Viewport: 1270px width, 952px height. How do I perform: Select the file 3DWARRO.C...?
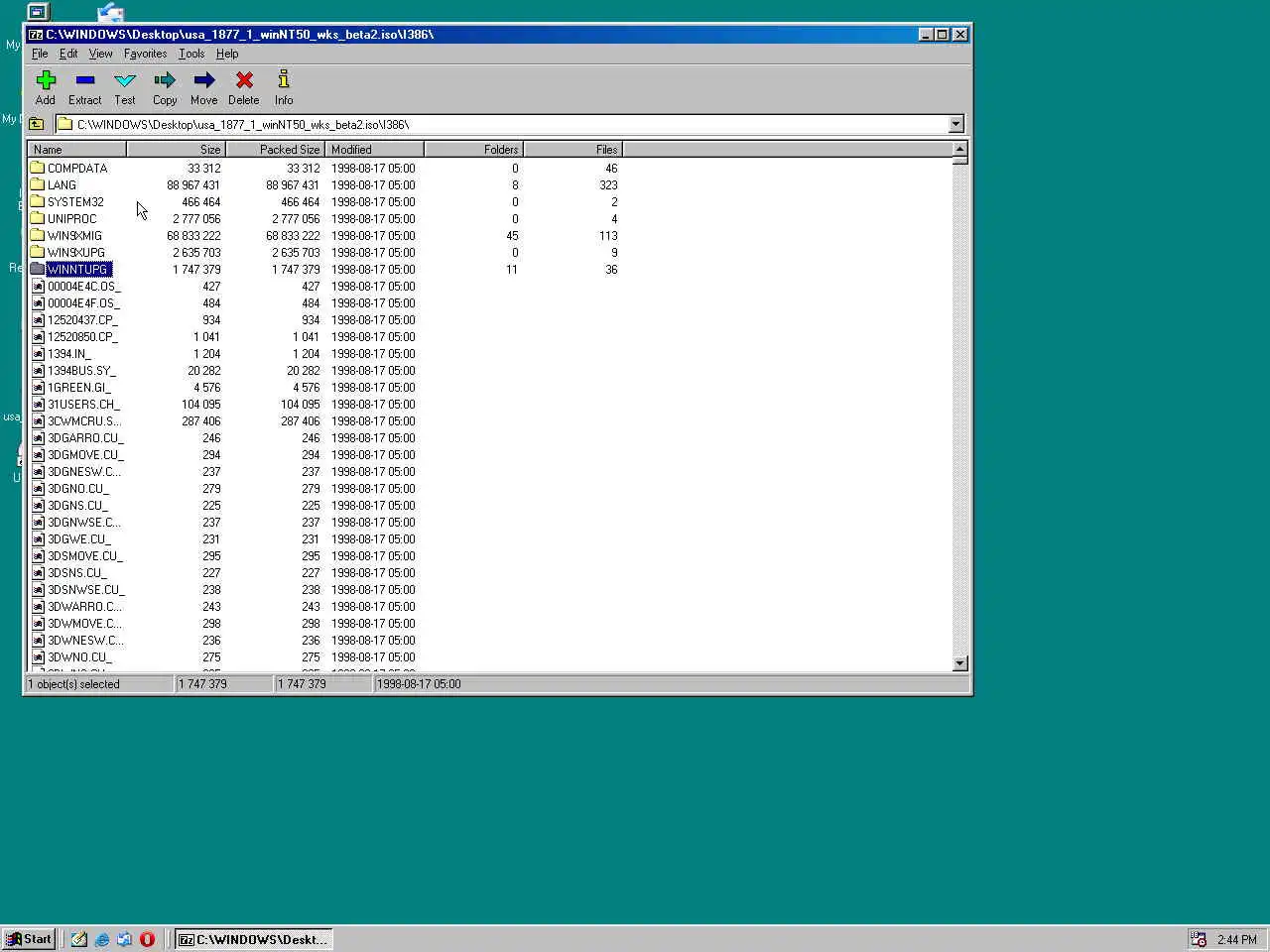coord(84,606)
